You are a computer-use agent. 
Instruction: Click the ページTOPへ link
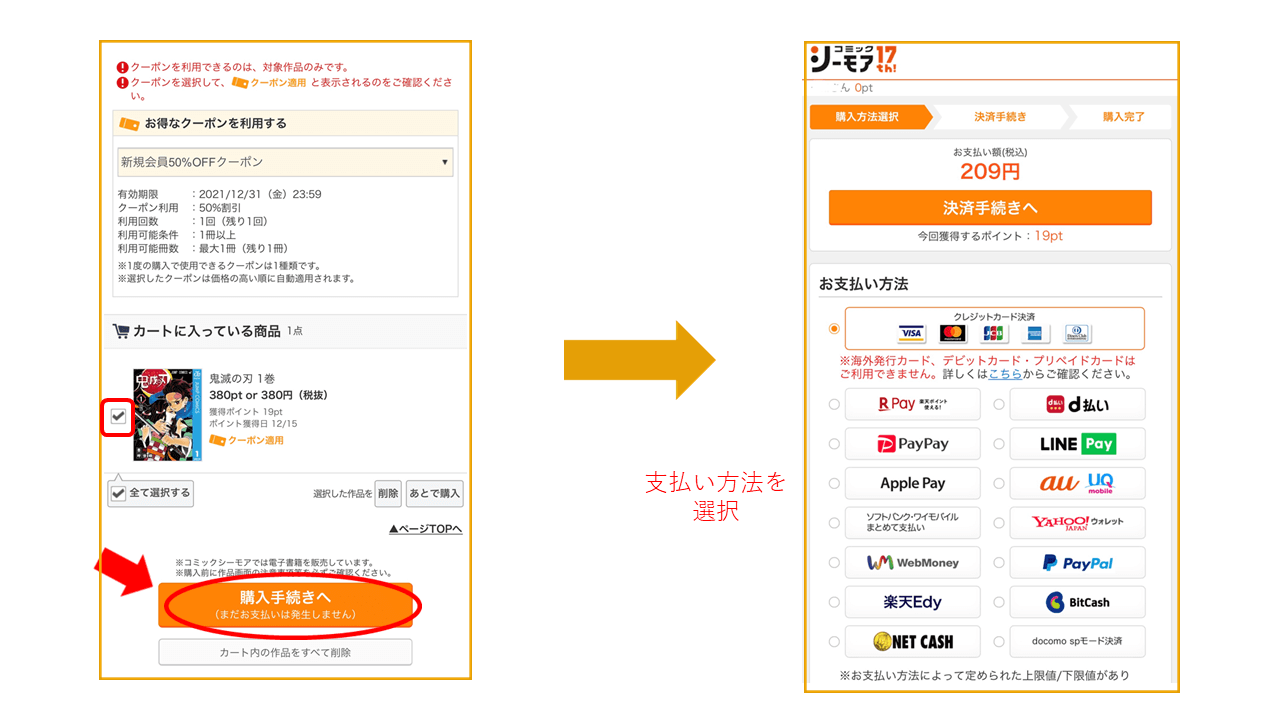pos(425,529)
